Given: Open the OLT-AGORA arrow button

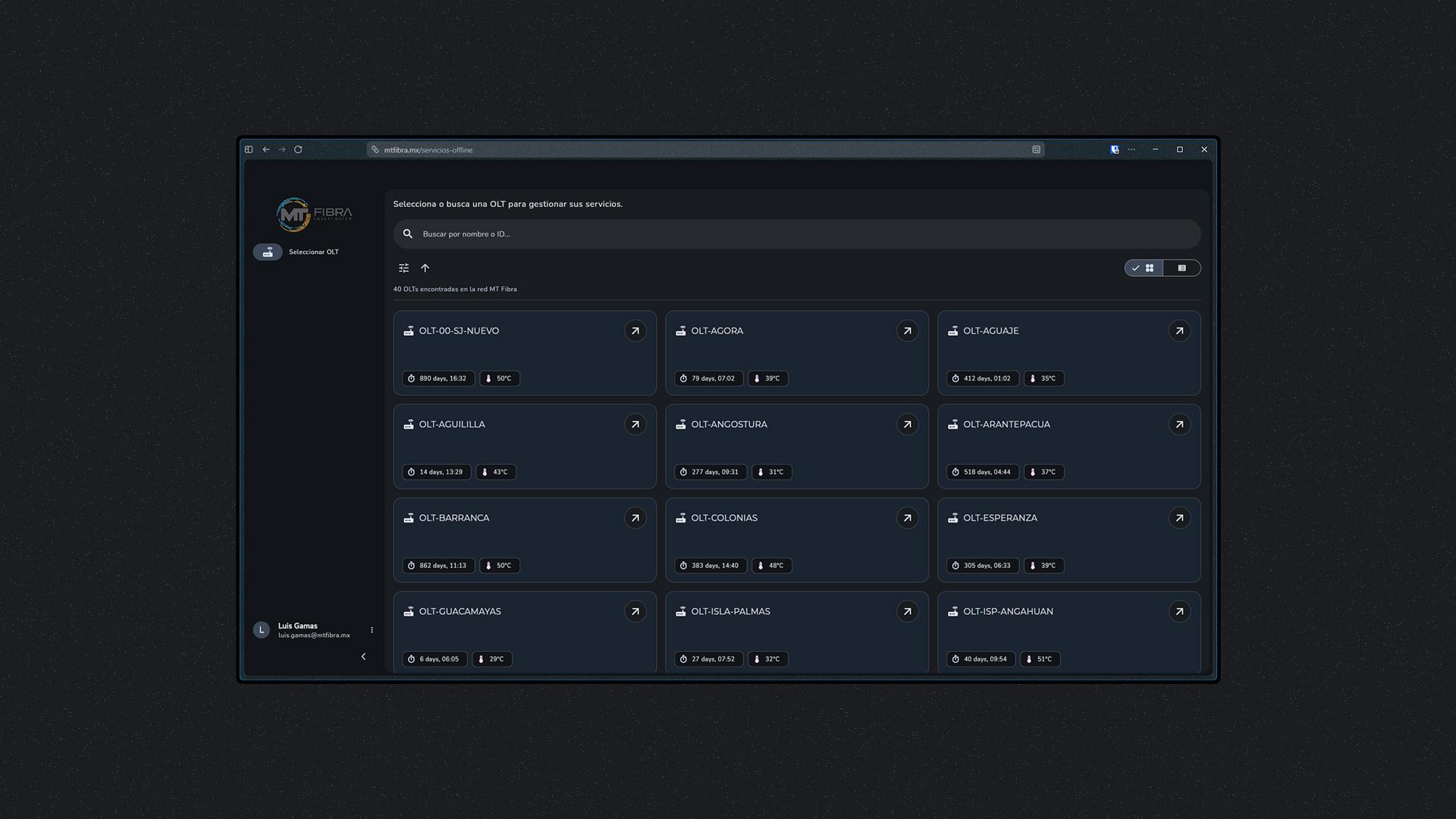Looking at the screenshot, I should (x=907, y=331).
